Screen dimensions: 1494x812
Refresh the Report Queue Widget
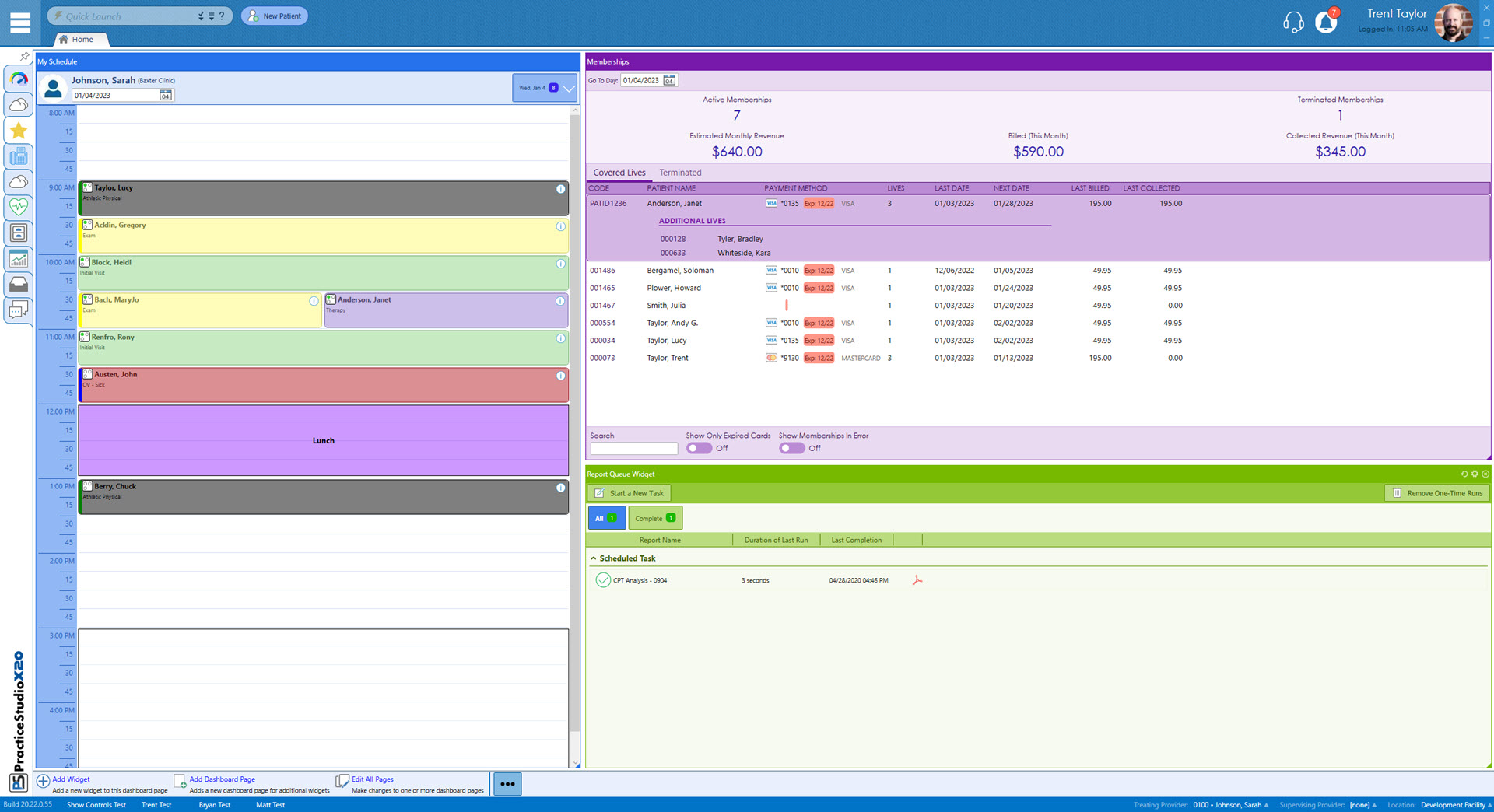pos(1464,474)
